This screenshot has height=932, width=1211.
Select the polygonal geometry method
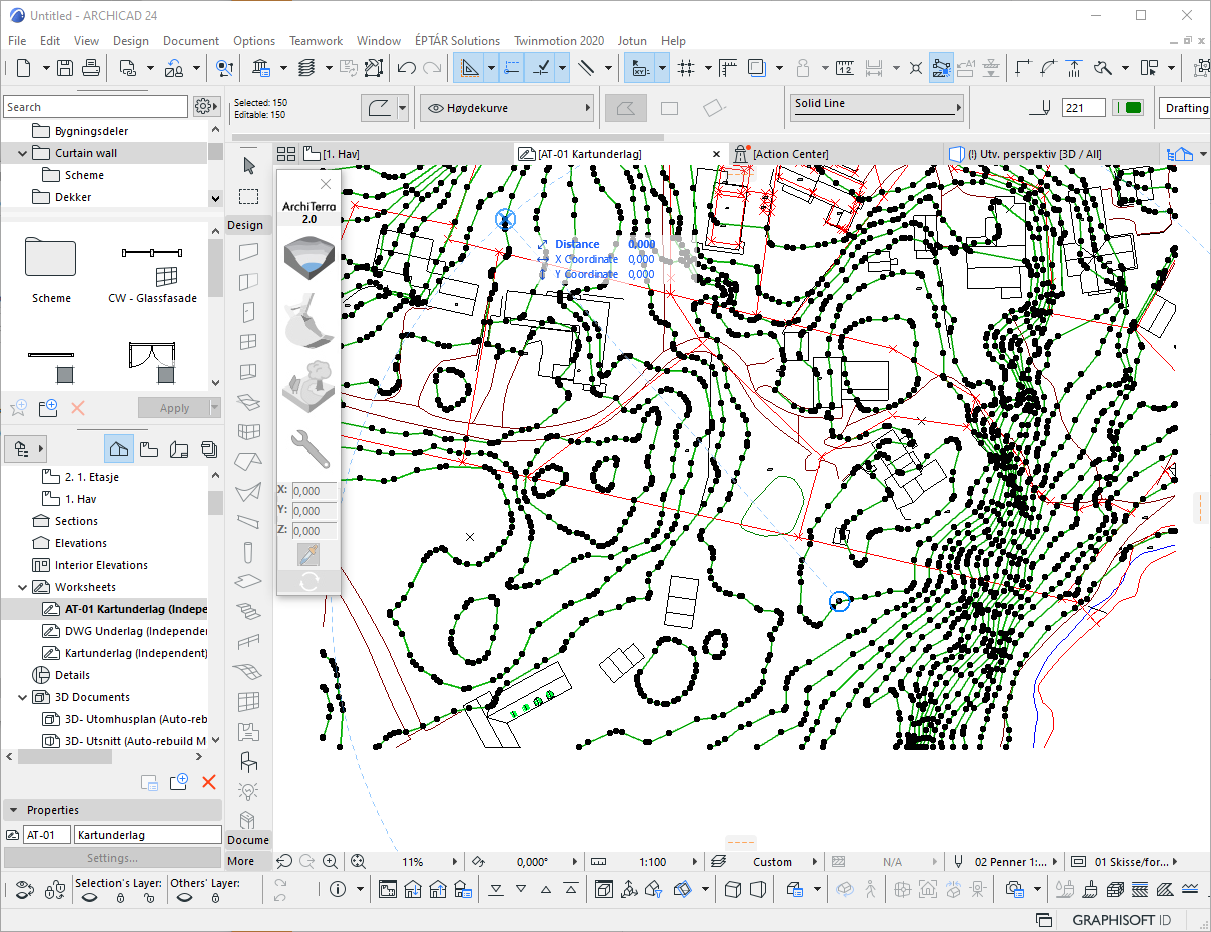click(627, 107)
